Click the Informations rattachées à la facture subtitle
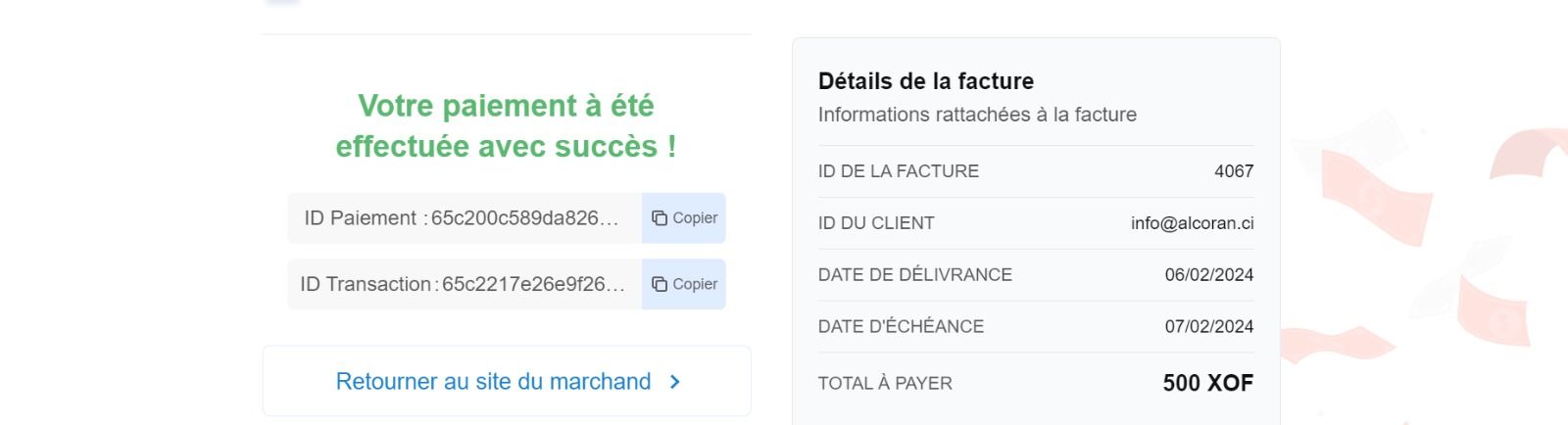 click(977, 115)
